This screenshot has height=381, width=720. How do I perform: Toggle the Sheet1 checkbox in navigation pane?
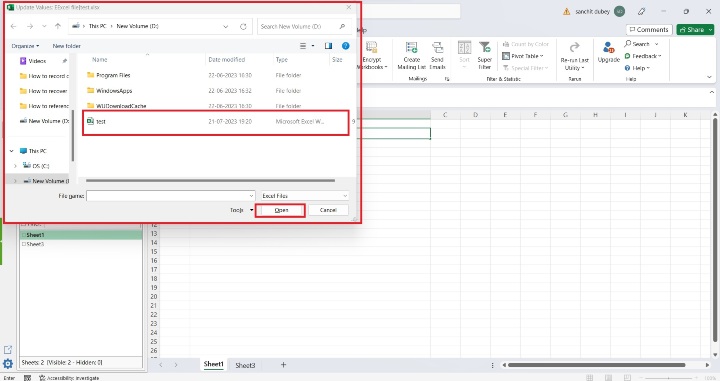(24, 235)
